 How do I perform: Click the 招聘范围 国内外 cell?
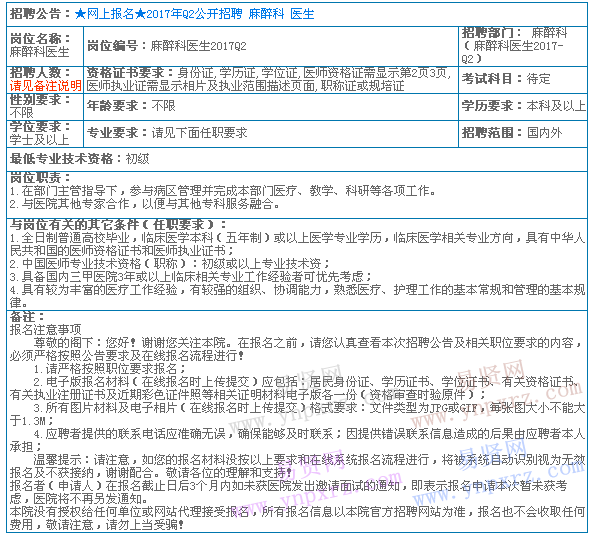point(523,134)
